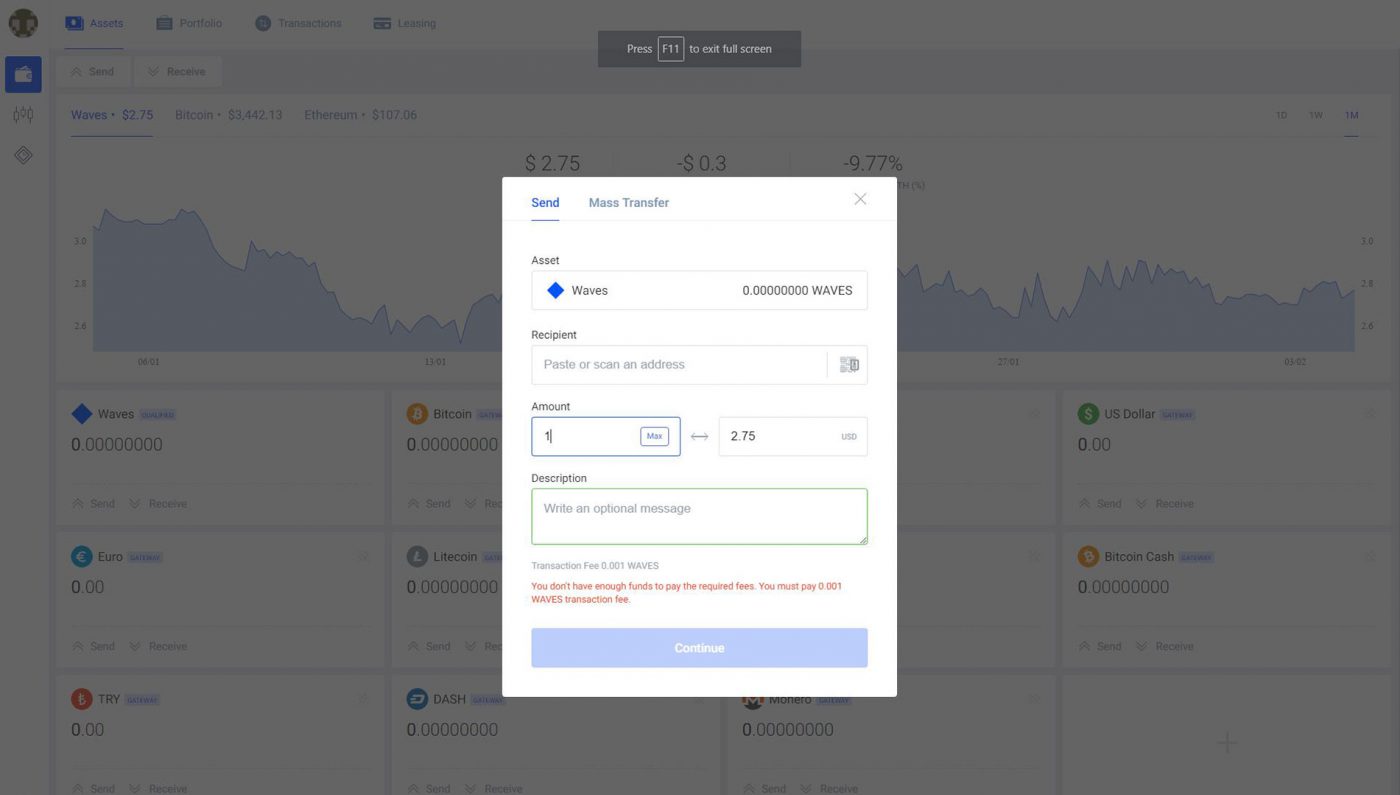
Task: Open the Transactions tab
Action: click(298, 23)
